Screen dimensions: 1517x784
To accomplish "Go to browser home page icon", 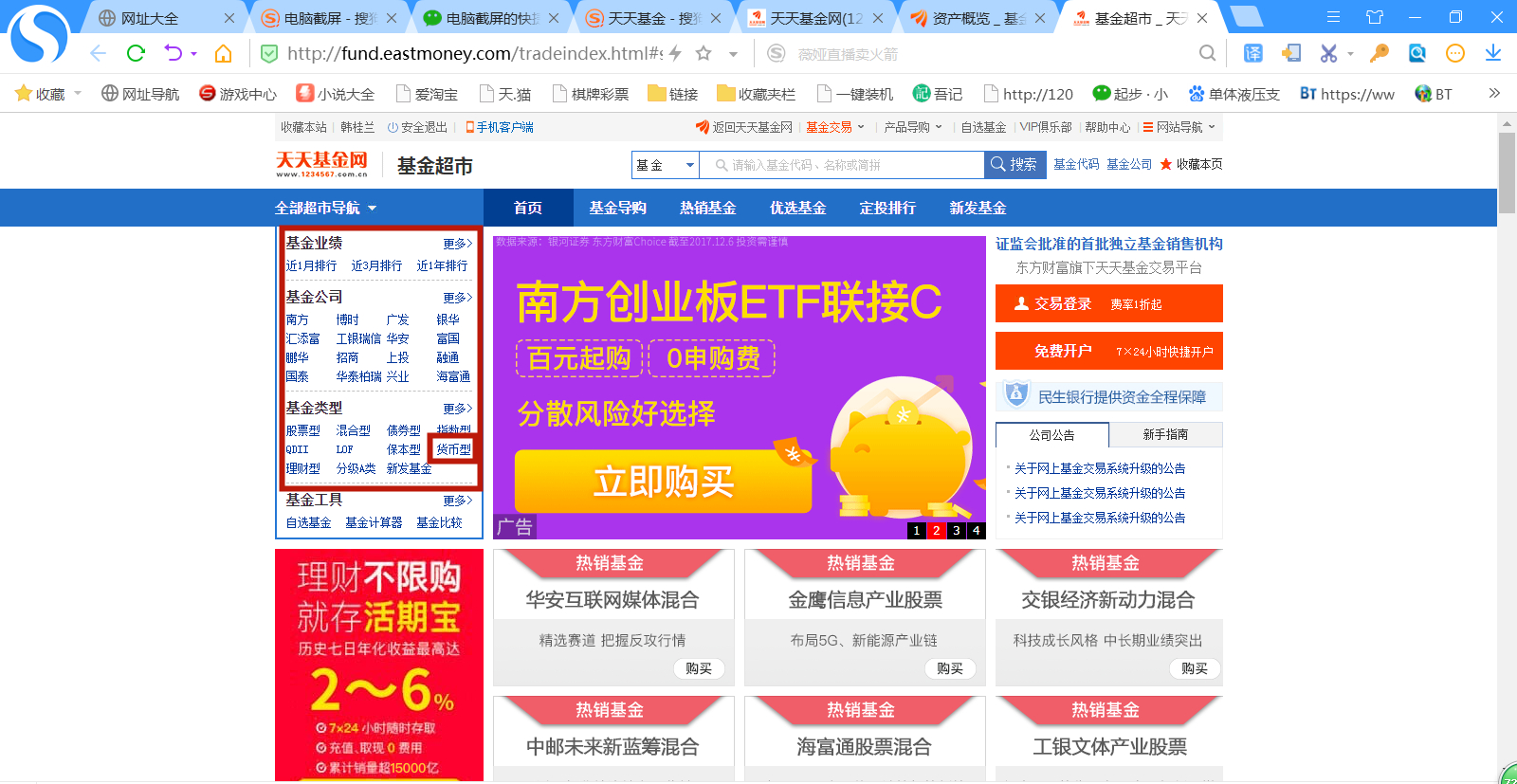I will coord(224,53).
